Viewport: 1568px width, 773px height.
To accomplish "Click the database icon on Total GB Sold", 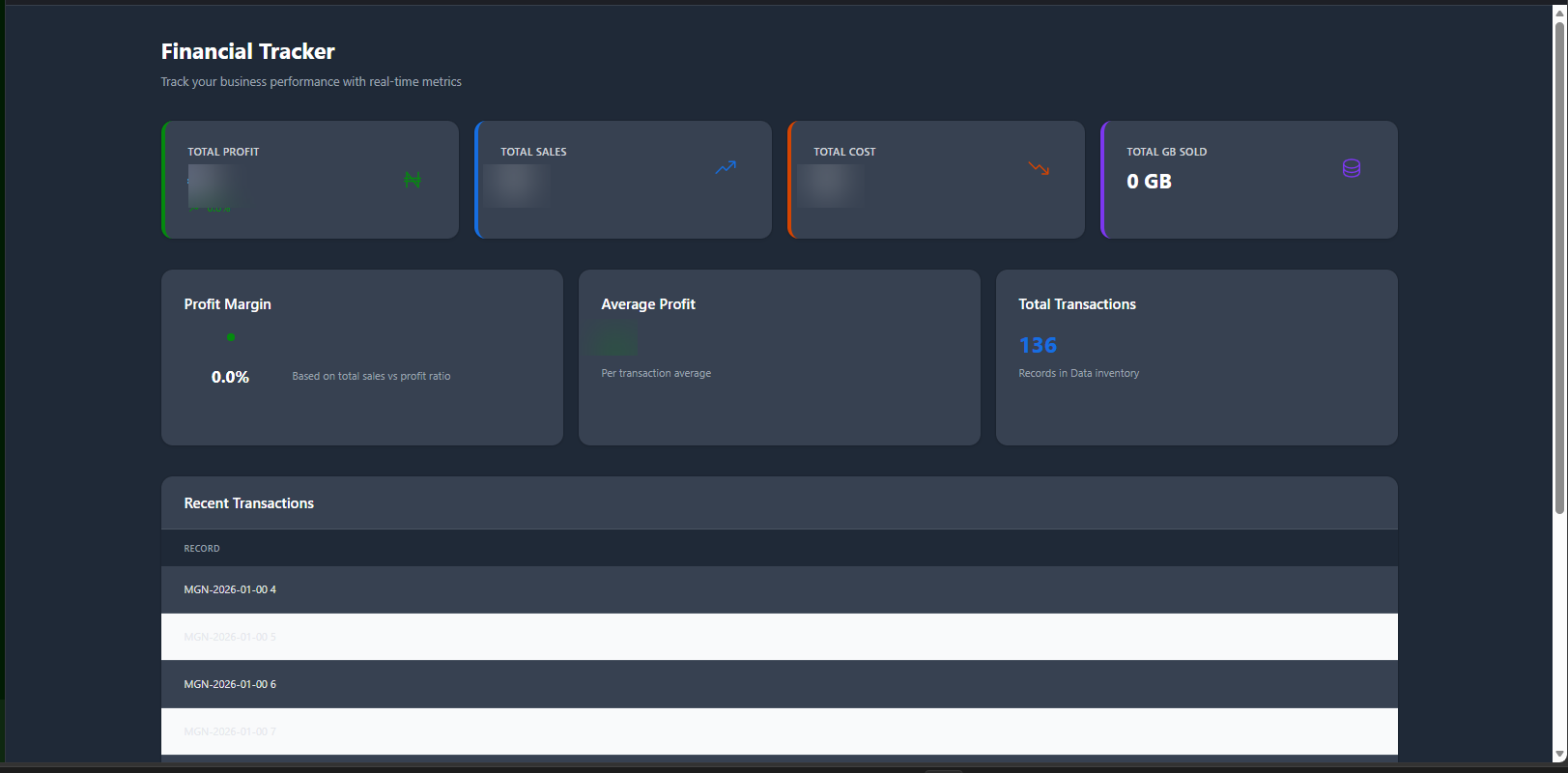I will pos(1352,168).
